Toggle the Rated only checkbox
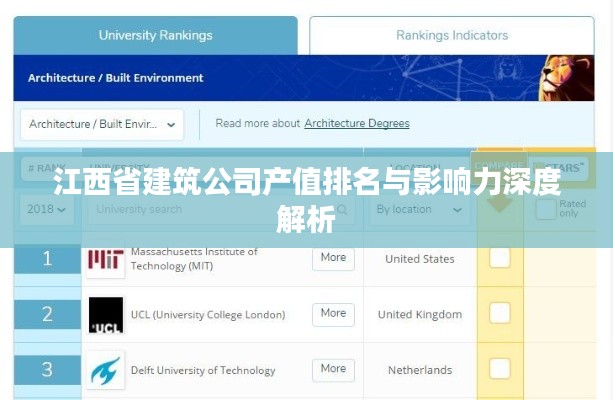Image resolution: width=613 pixels, height=400 pixels. coord(546,209)
